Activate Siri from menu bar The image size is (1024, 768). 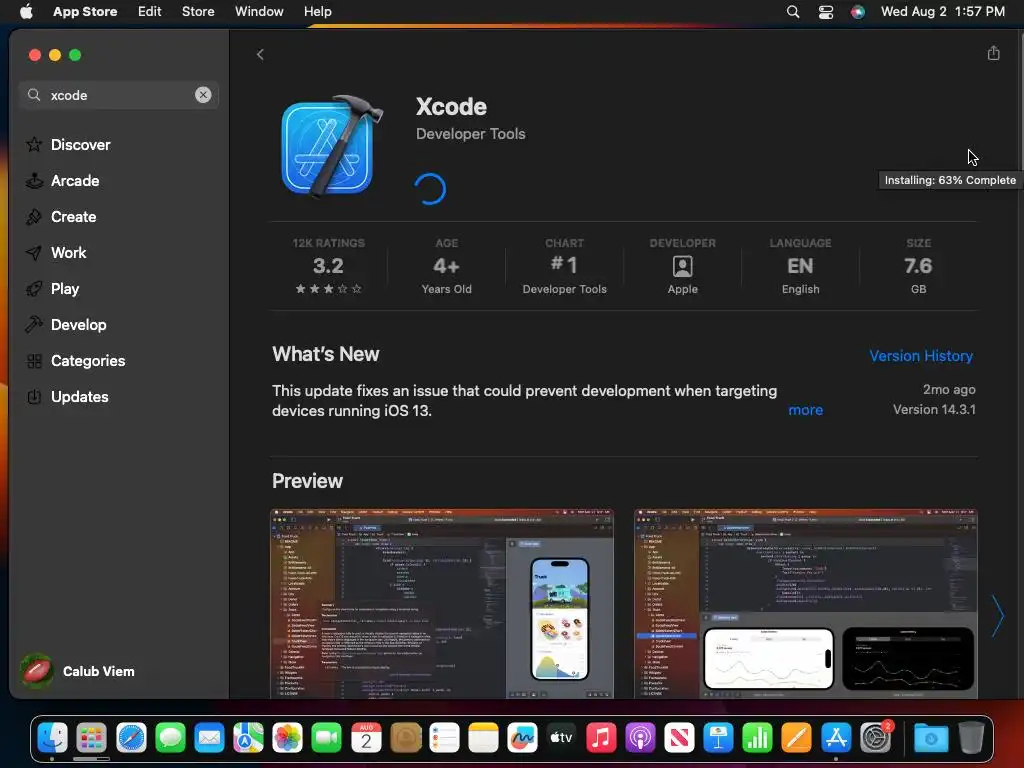click(857, 11)
